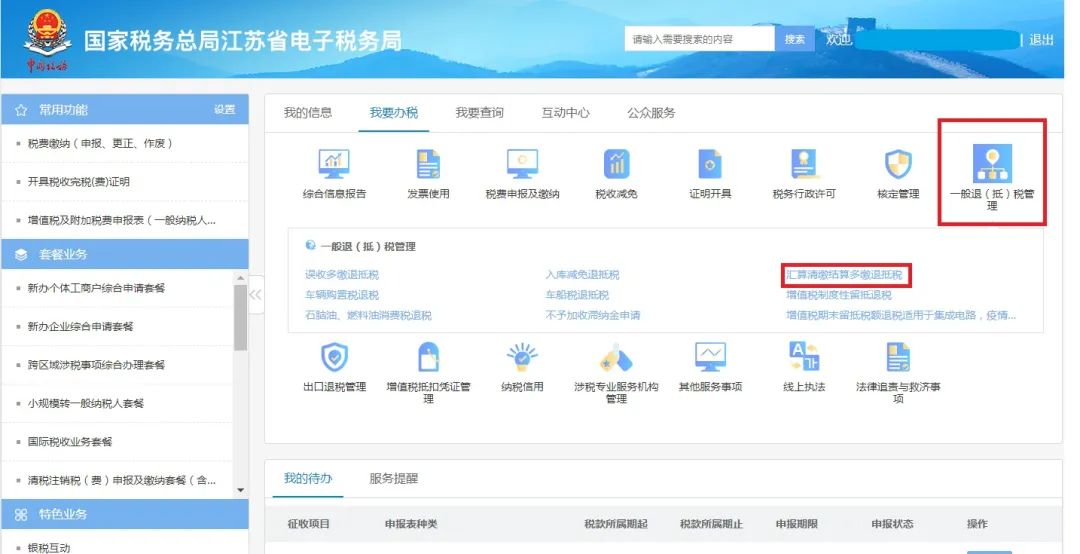Open 入库减免退抵税 link
The width and height of the screenshot is (1080, 554).
pyautogui.click(x=582, y=274)
